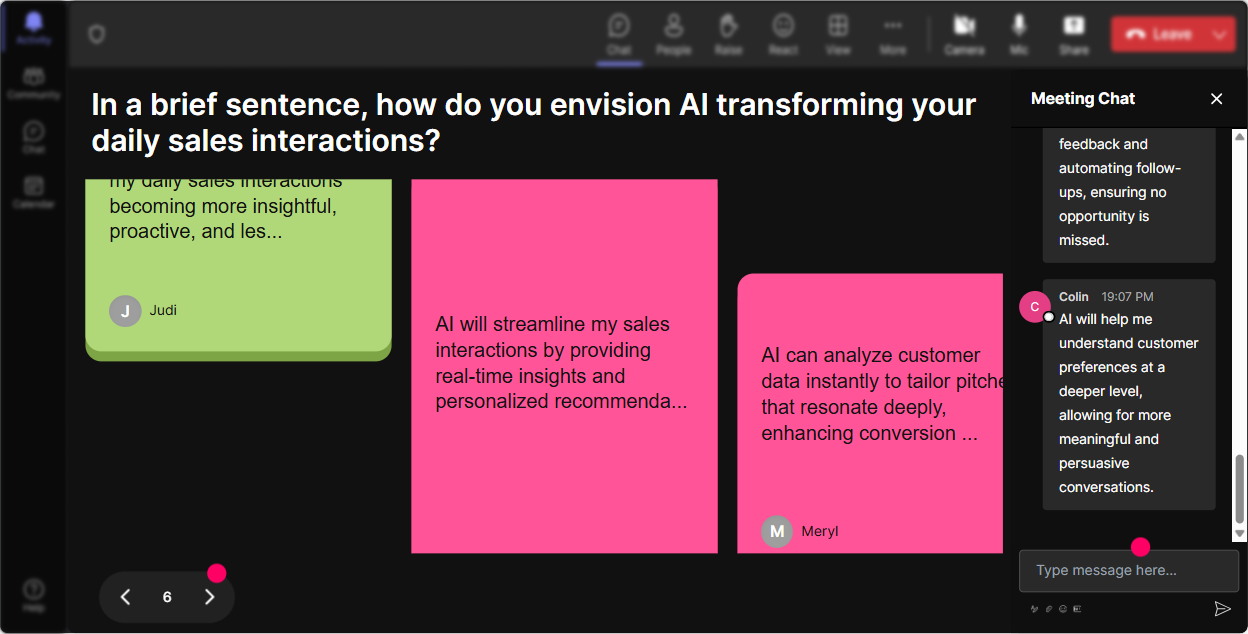The width and height of the screenshot is (1248, 634).
Task: Select Meryl's pink sticky note
Action: 870,413
